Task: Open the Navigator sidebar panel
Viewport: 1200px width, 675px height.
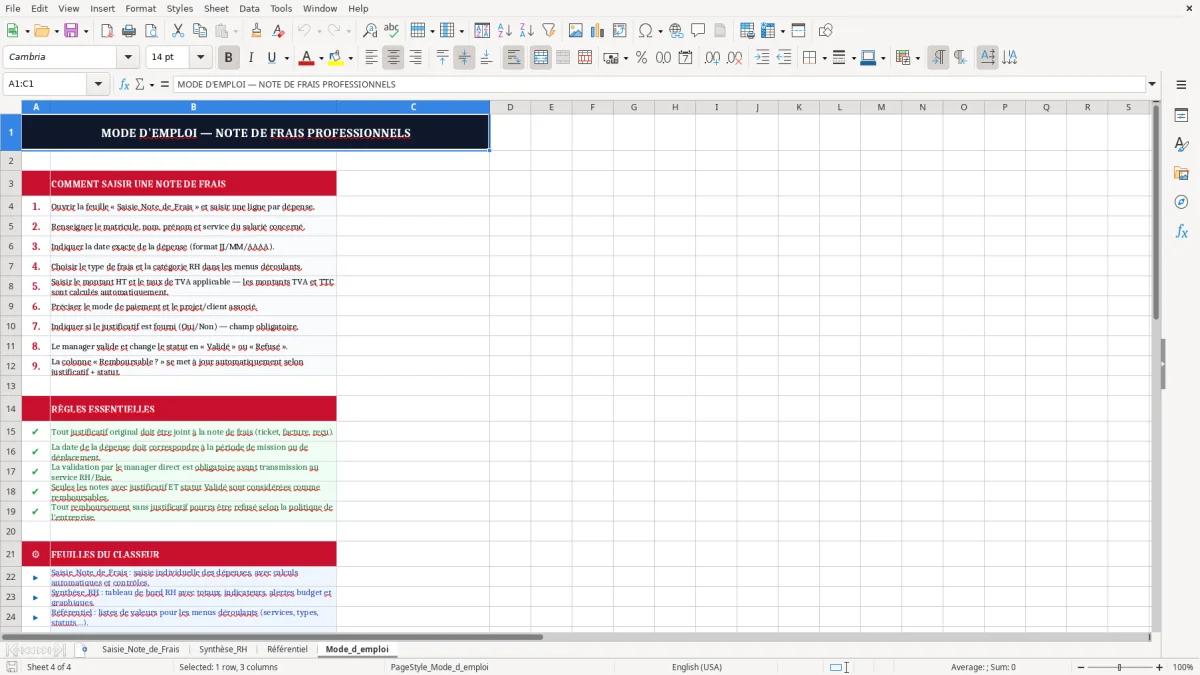Action: click(1181, 202)
